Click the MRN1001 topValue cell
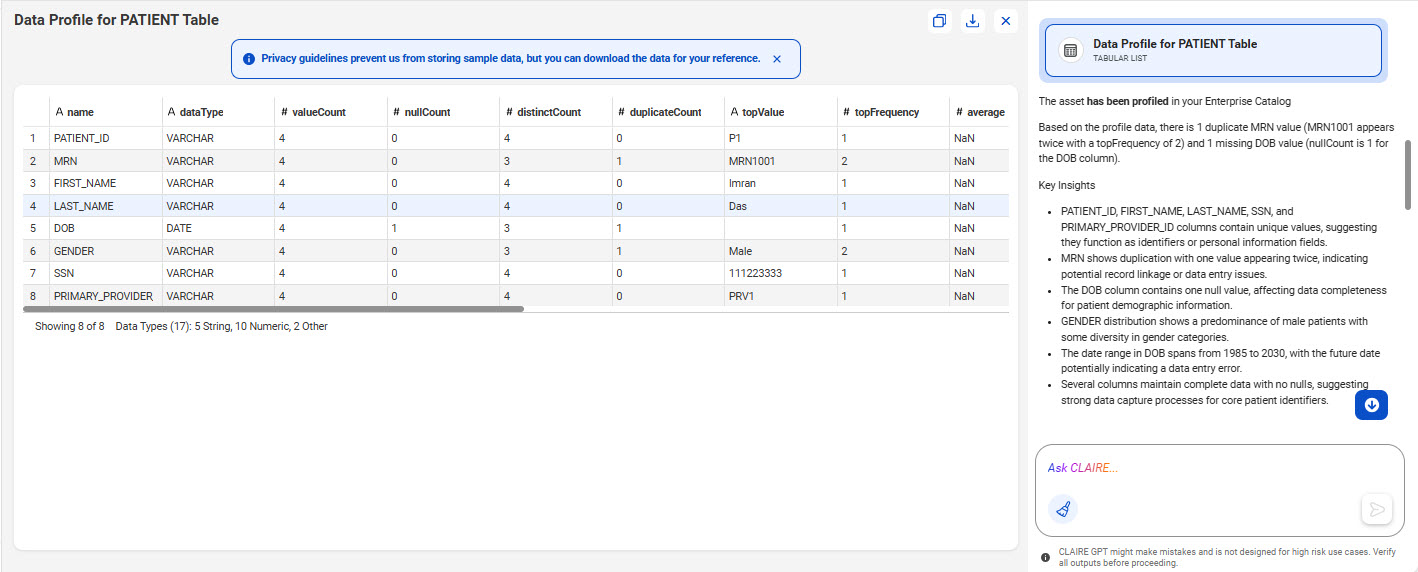Image resolution: width=1418 pixels, height=572 pixels. [781, 161]
